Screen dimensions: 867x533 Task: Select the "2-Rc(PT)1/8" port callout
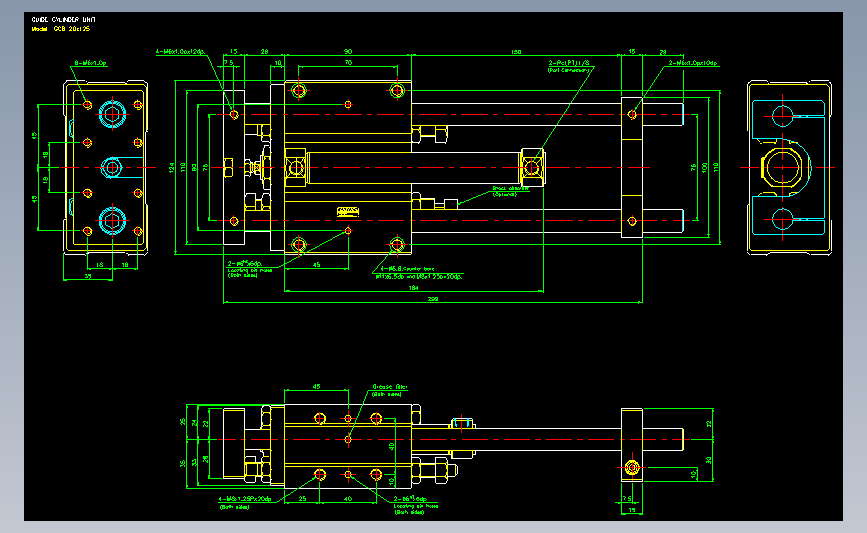(x=569, y=63)
